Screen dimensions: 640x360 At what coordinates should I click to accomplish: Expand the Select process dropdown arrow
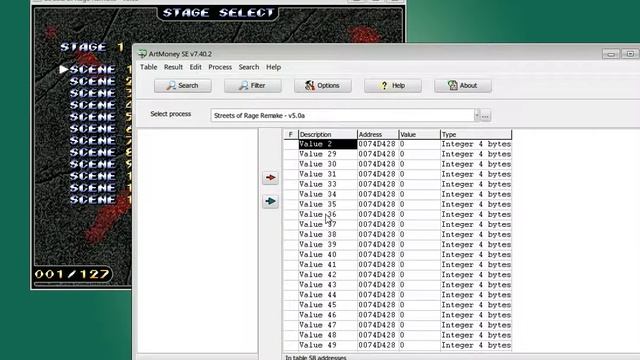[477, 116]
